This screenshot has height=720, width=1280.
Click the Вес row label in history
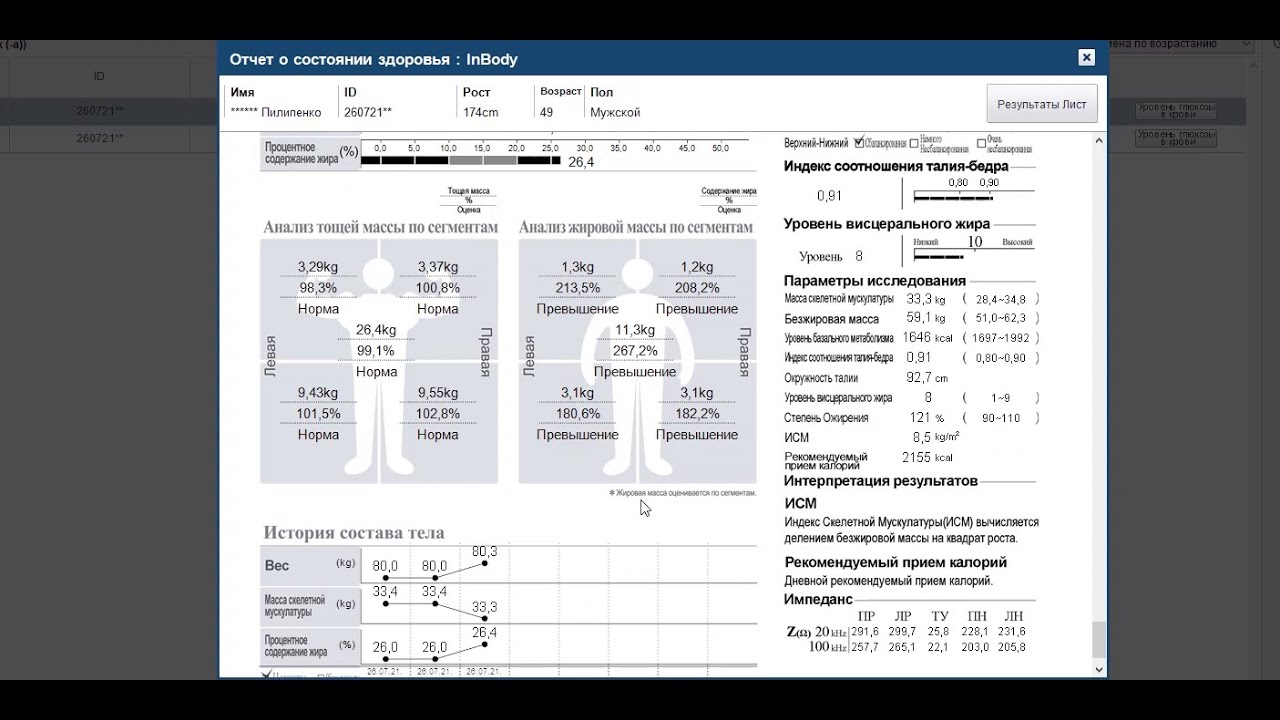click(x=277, y=566)
